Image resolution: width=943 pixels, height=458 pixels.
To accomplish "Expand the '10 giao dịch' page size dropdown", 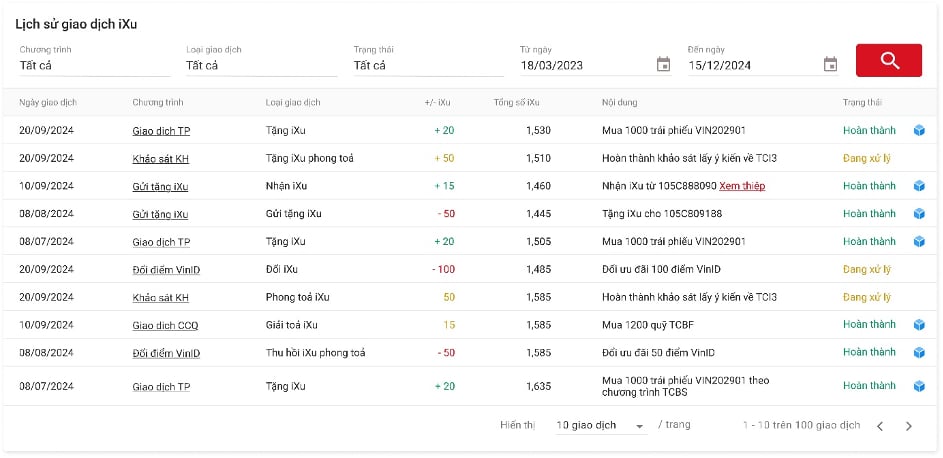I will point(601,426).
